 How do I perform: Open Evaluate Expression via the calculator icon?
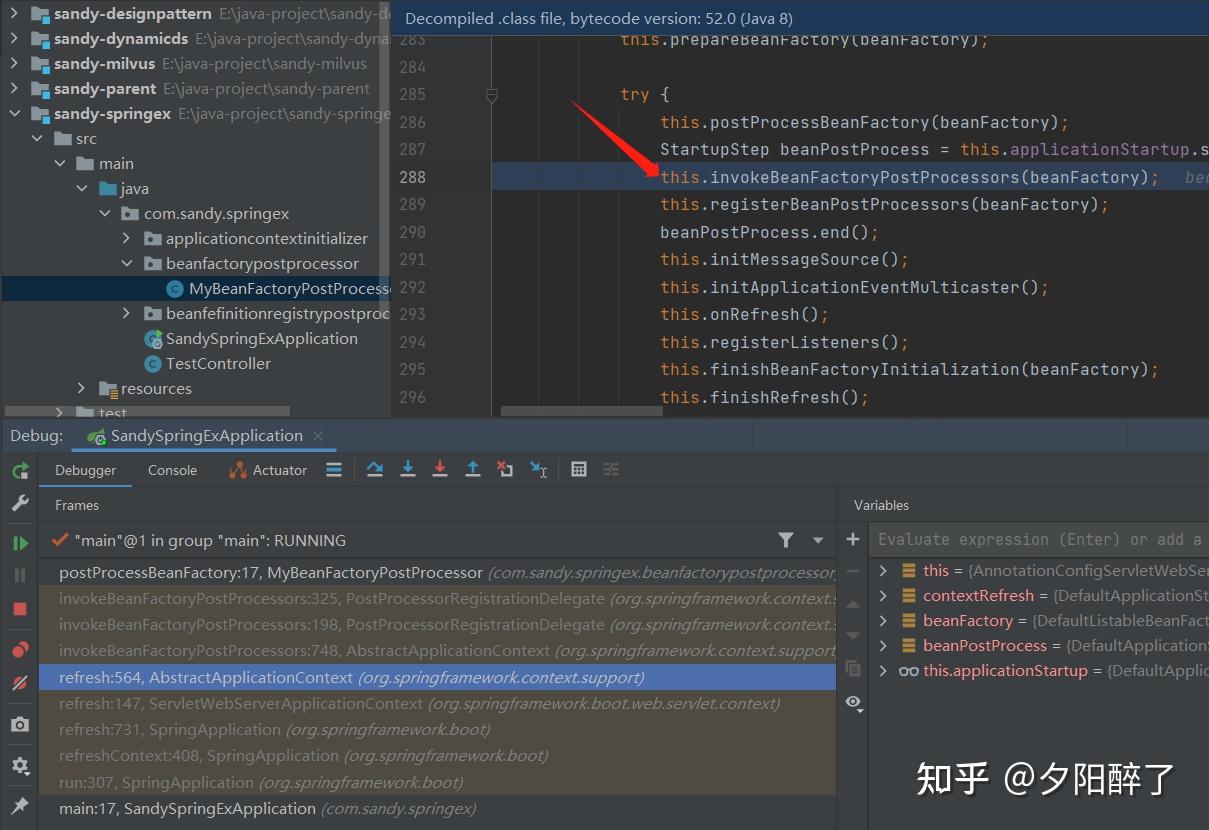[x=579, y=469]
